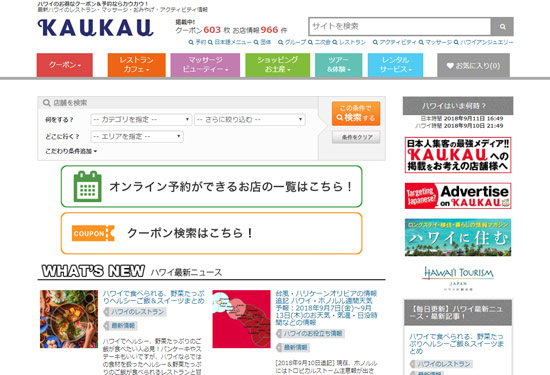Open the レストラン カフェ menu
Screen dimensions: 550x375
tap(136, 65)
